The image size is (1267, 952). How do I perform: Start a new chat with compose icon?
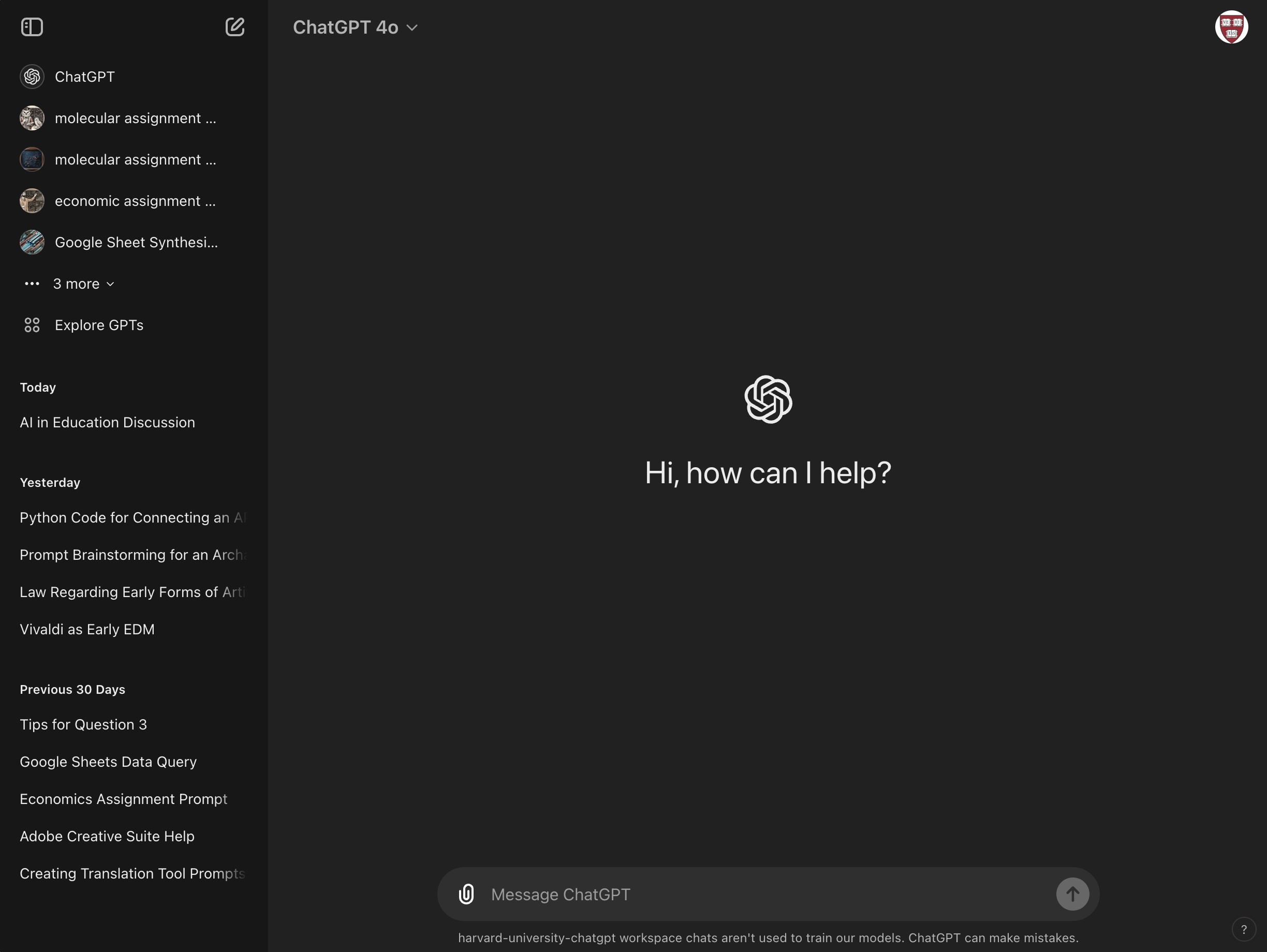(x=234, y=27)
